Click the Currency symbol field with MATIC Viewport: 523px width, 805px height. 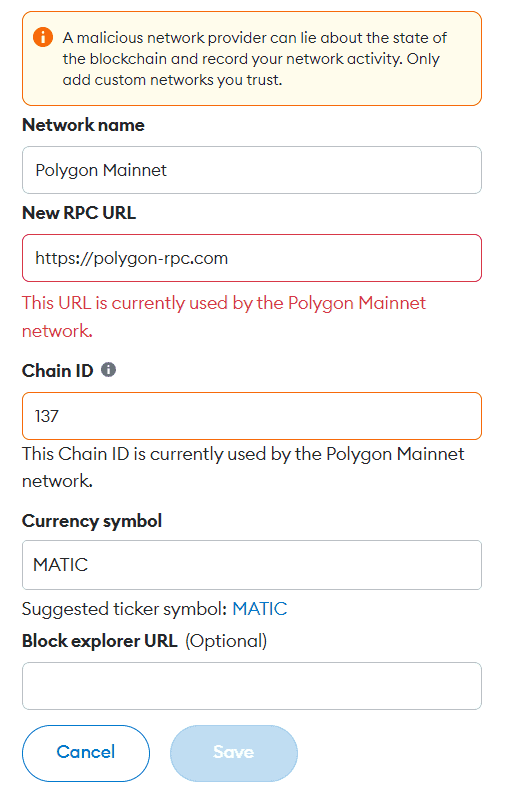pos(251,565)
